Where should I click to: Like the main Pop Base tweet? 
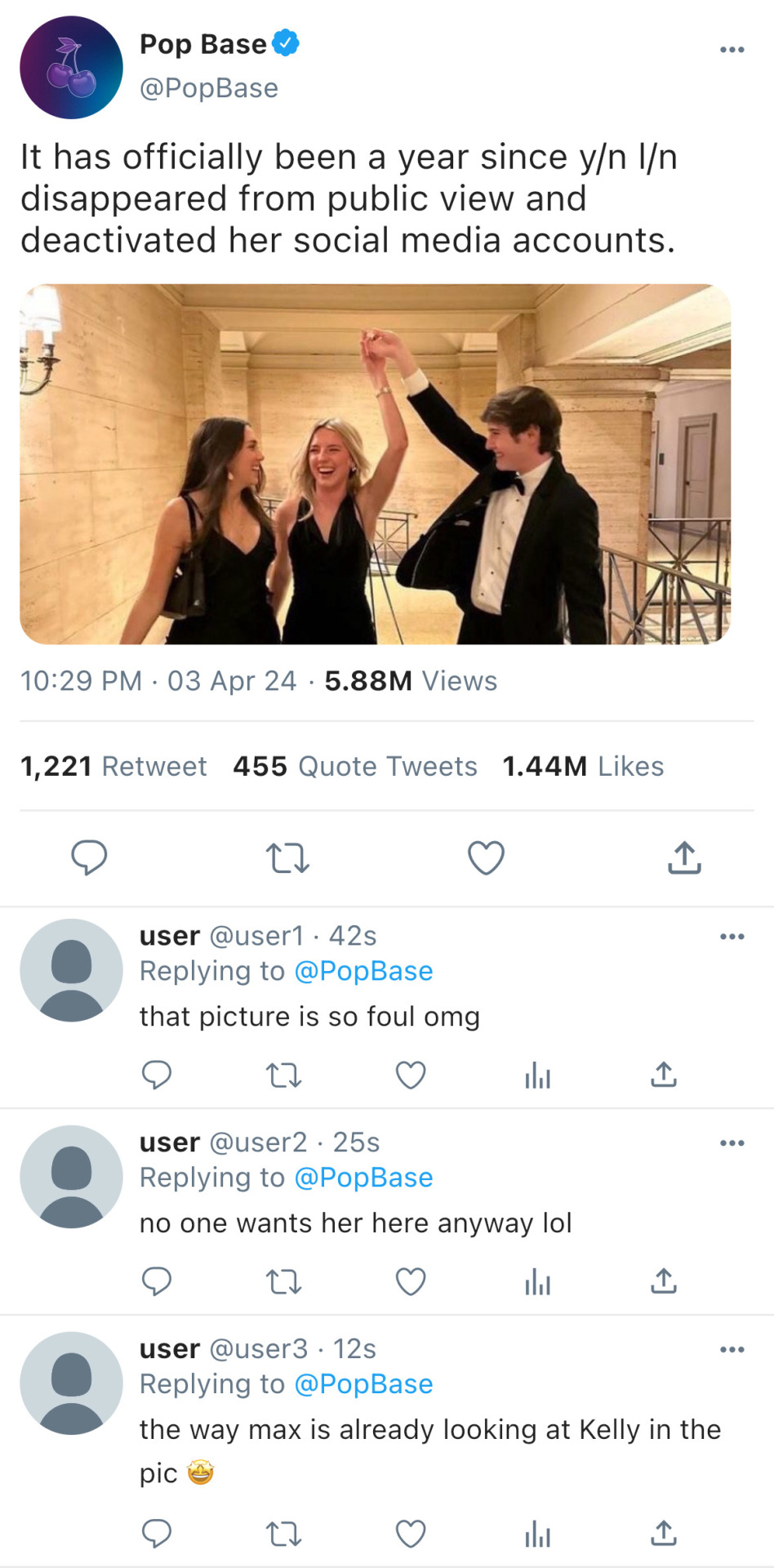tap(486, 858)
